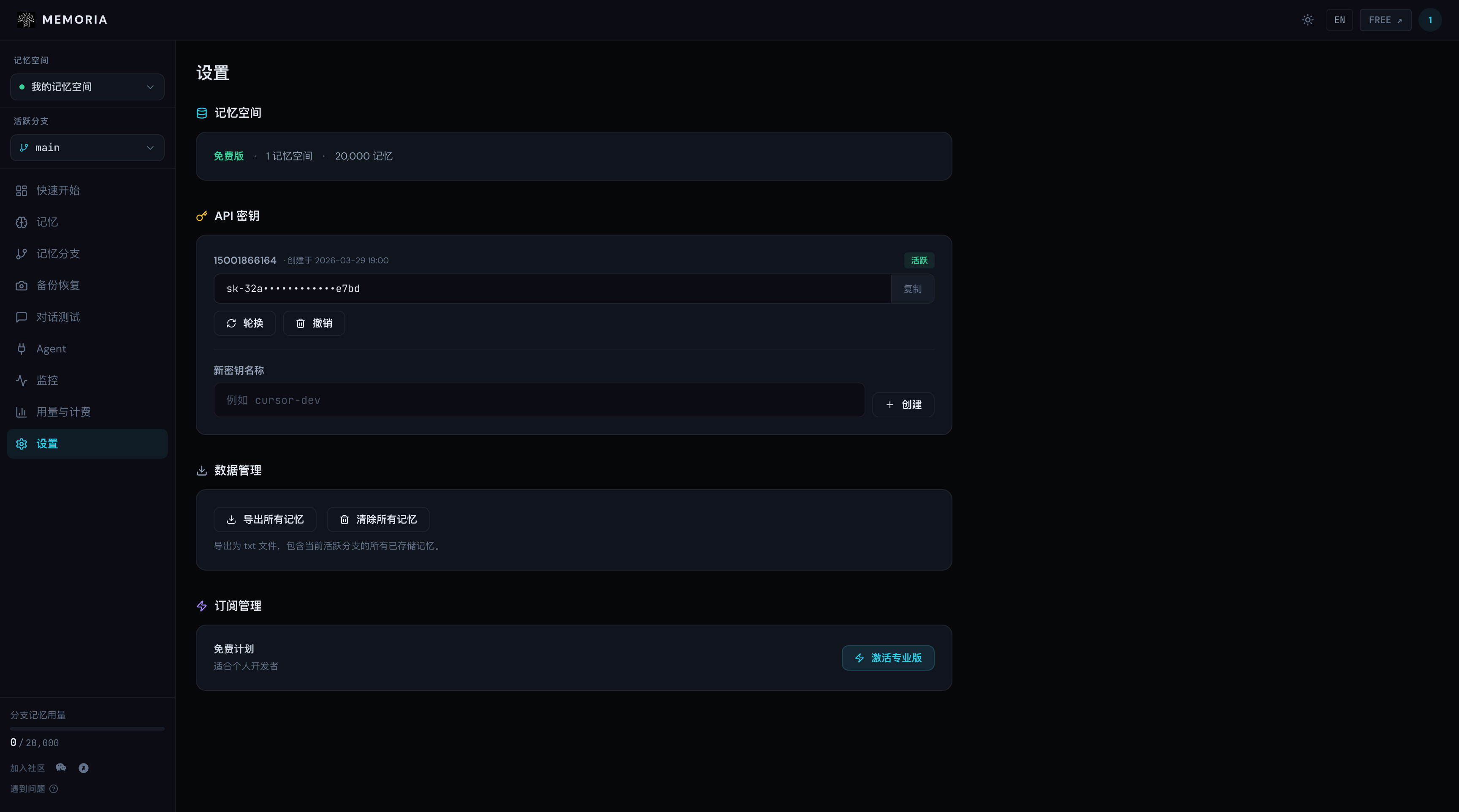The height and width of the screenshot is (812, 1459).
Task: Rotate the API key with 轮换
Action: [x=245, y=323]
